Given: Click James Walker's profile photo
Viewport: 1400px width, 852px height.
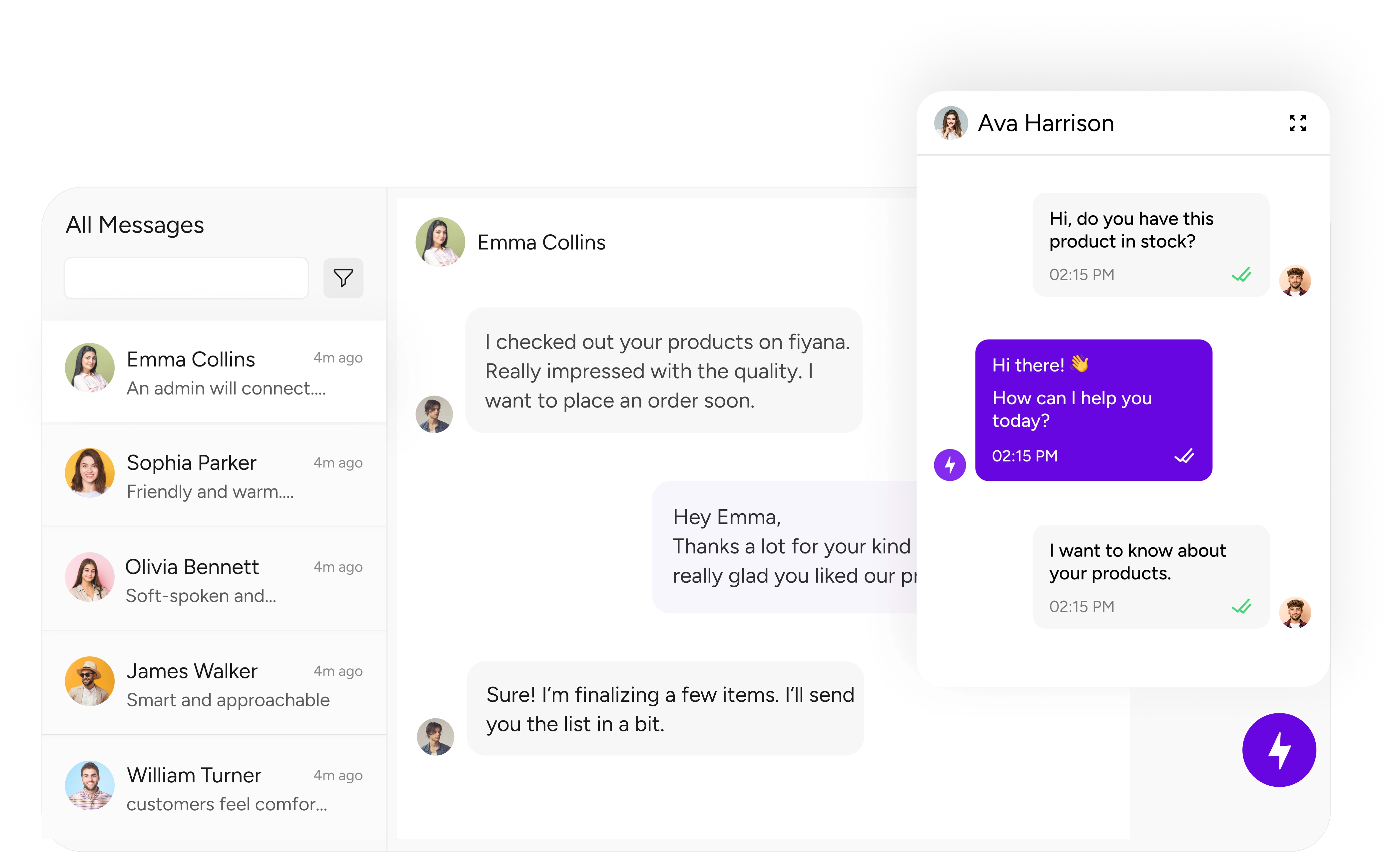Looking at the screenshot, I should point(89,681).
